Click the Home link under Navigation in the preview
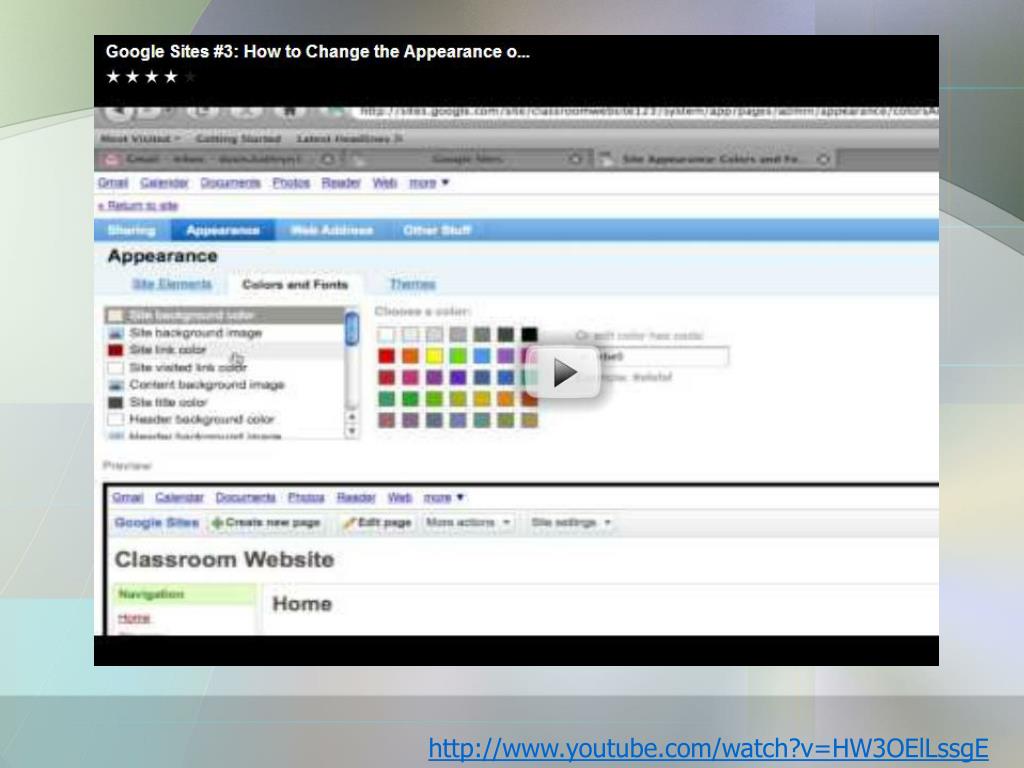The image size is (1024, 768). tap(134, 618)
